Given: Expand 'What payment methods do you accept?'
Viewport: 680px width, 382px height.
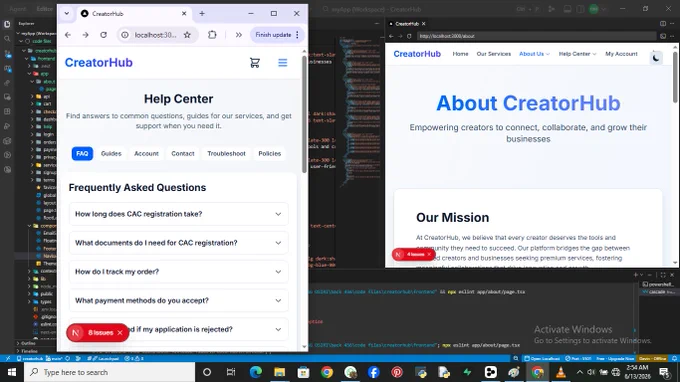Looking at the screenshot, I should click(179, 300).
